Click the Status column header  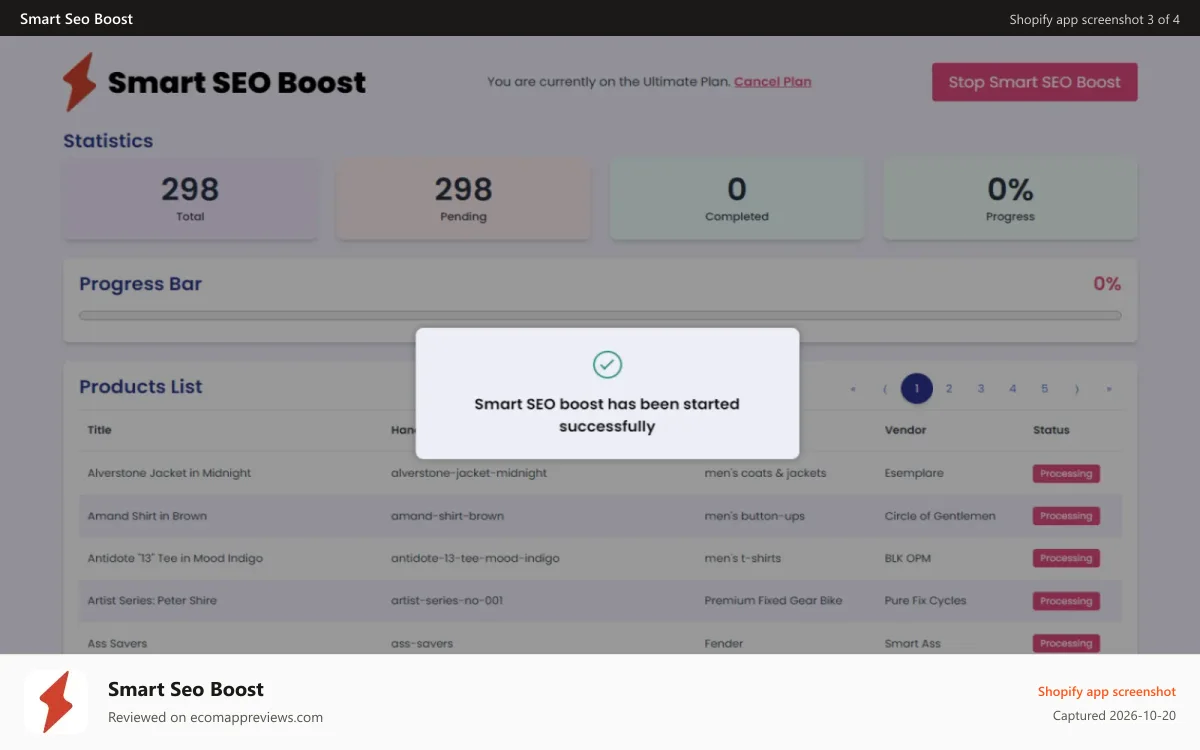1051,430
